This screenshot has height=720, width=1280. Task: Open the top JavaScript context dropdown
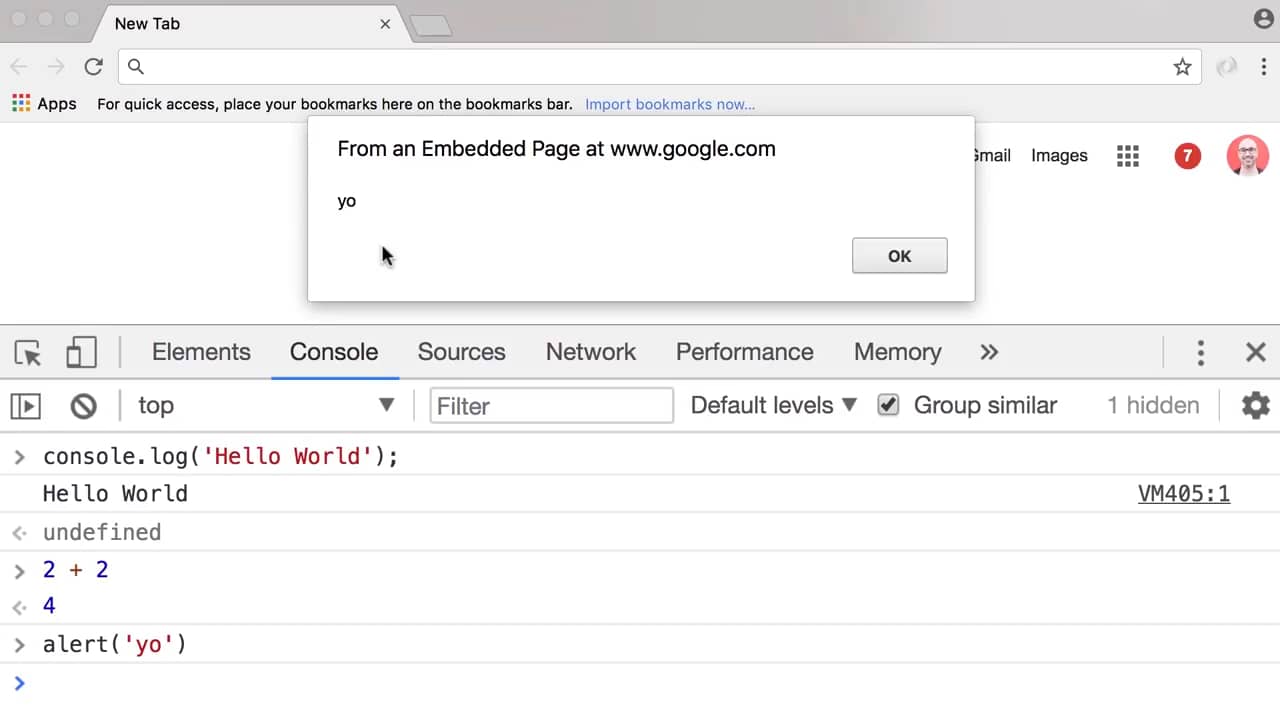coord(265,405)
